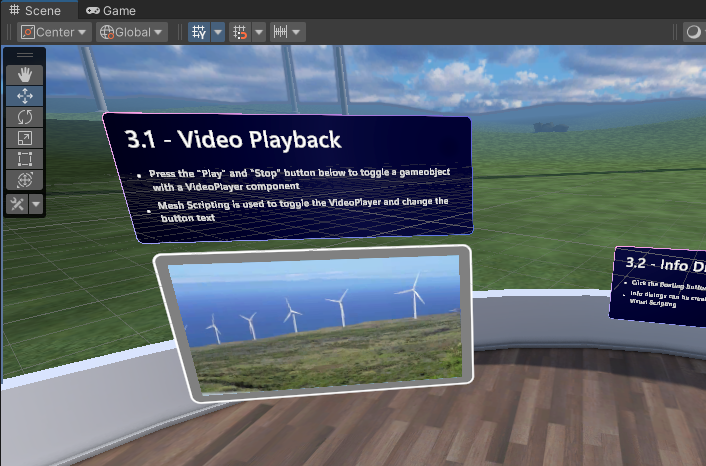
Task: Click the draw mode shading sphere icon
Action: 693,32
